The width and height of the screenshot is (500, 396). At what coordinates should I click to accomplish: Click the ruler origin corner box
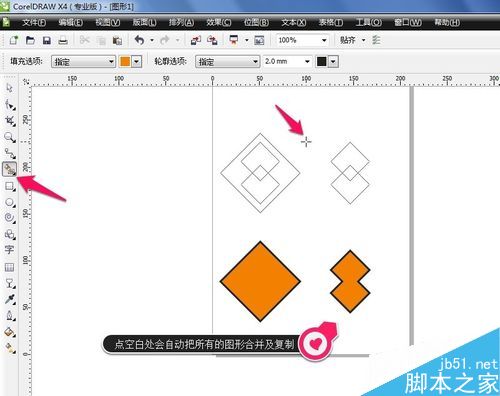[26, 81]
